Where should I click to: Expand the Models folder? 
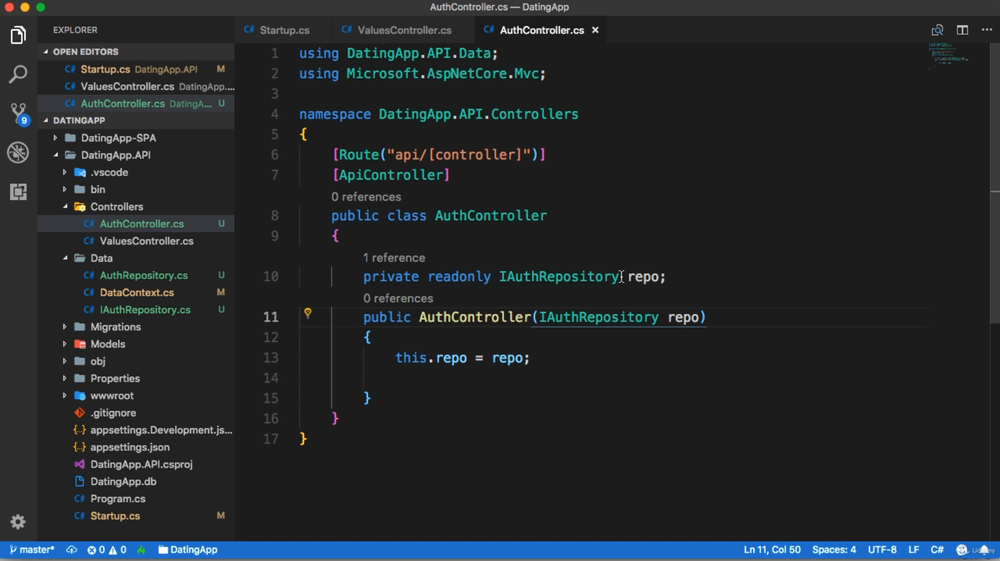coord(136,344)
